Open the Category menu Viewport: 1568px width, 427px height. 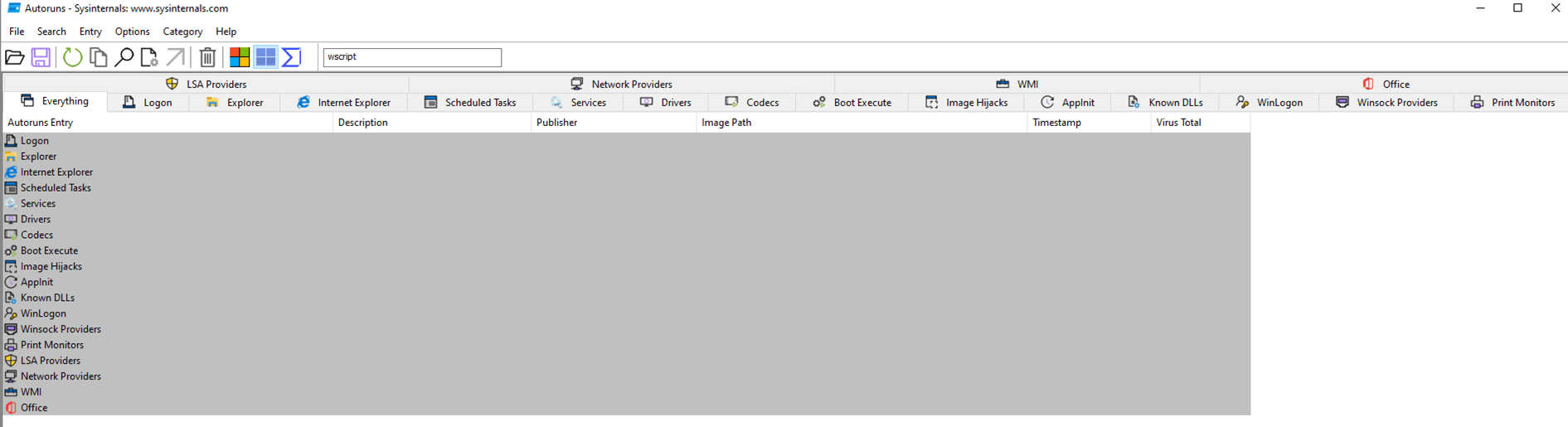pyautogui.click(x=182, y=32)
